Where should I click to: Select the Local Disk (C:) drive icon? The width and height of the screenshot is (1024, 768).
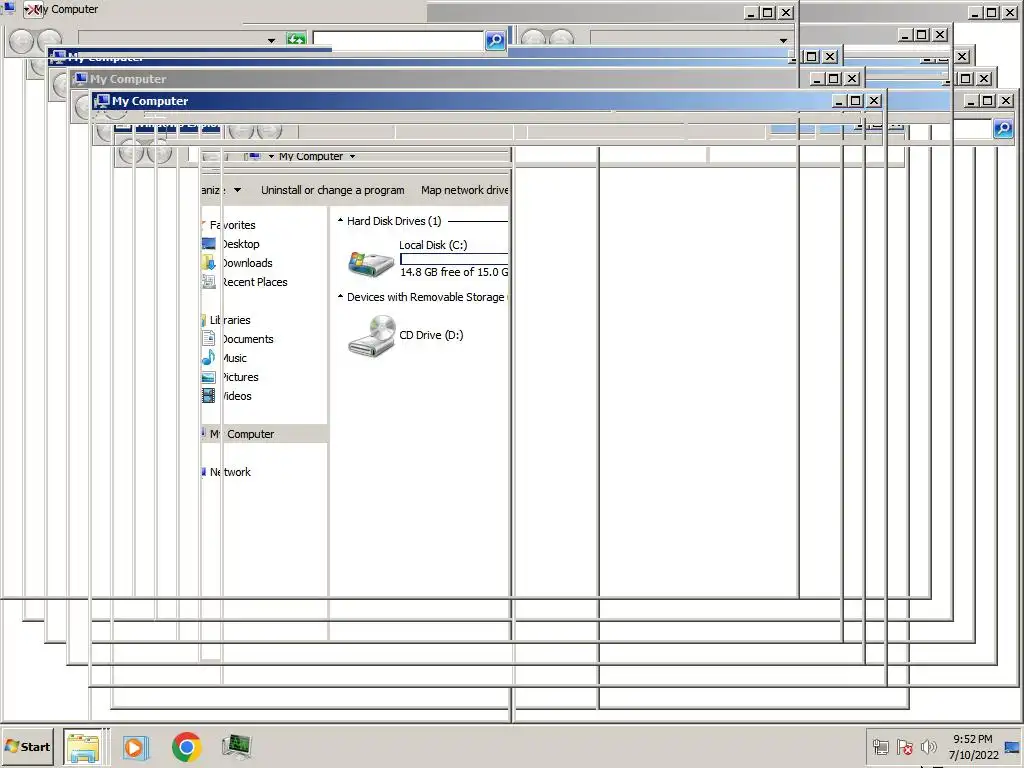coord(371,263)
